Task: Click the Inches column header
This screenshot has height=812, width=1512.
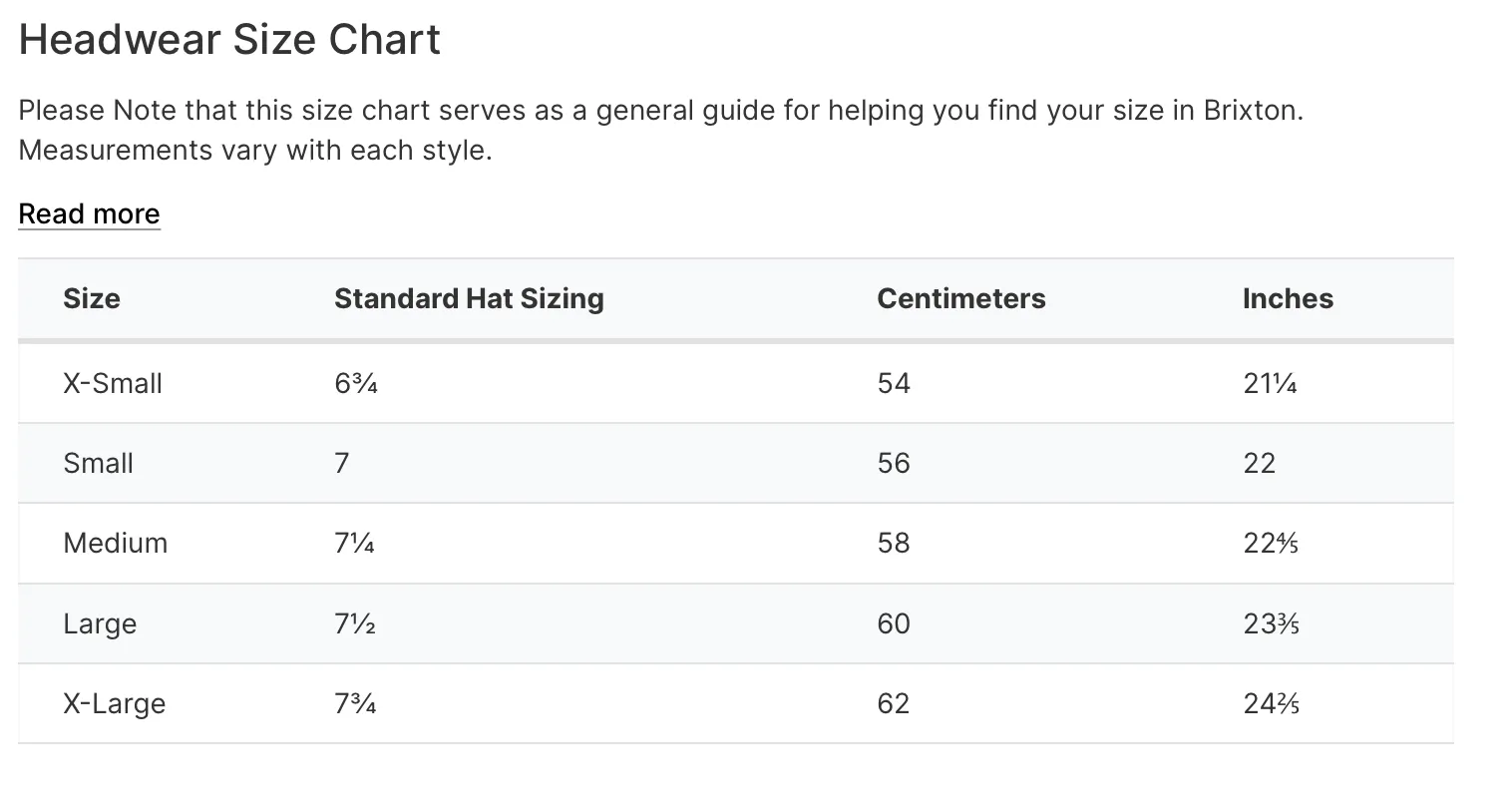Action: pos(1287,298)
